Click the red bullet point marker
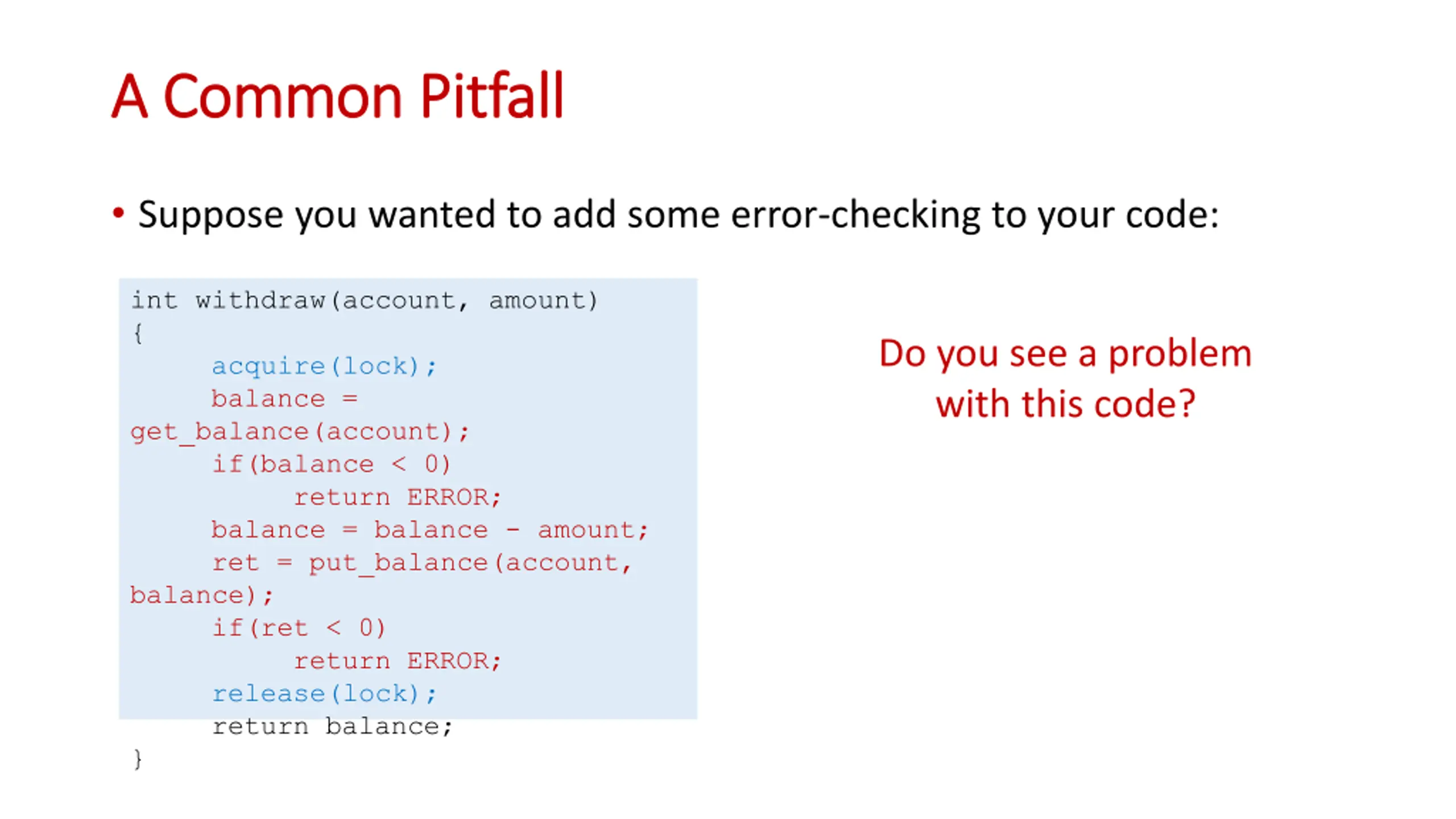This screenshot has width=1456, height=819. pyautogui.click(x=118, y=214)
